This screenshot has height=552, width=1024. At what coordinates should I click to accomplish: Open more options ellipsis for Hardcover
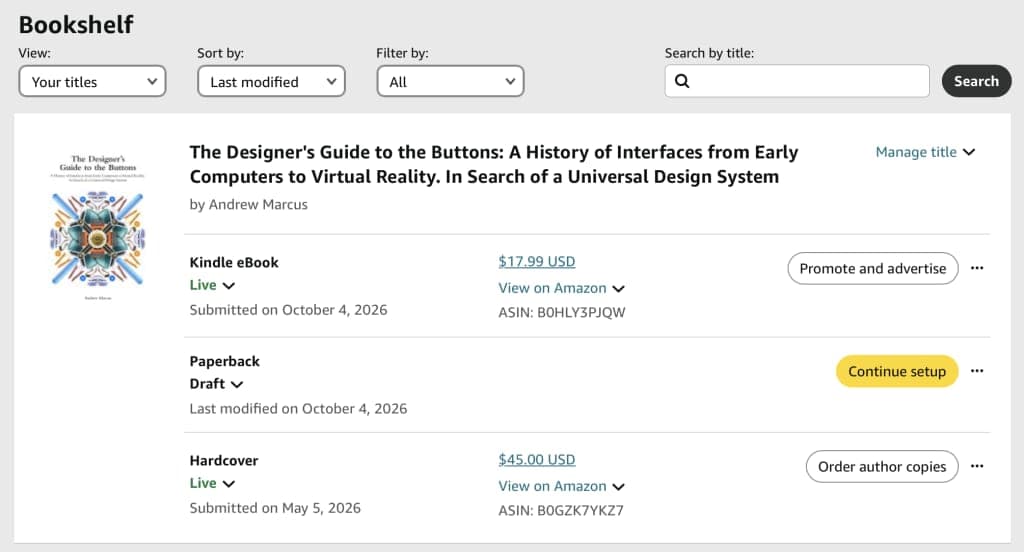tap(977, 466)
